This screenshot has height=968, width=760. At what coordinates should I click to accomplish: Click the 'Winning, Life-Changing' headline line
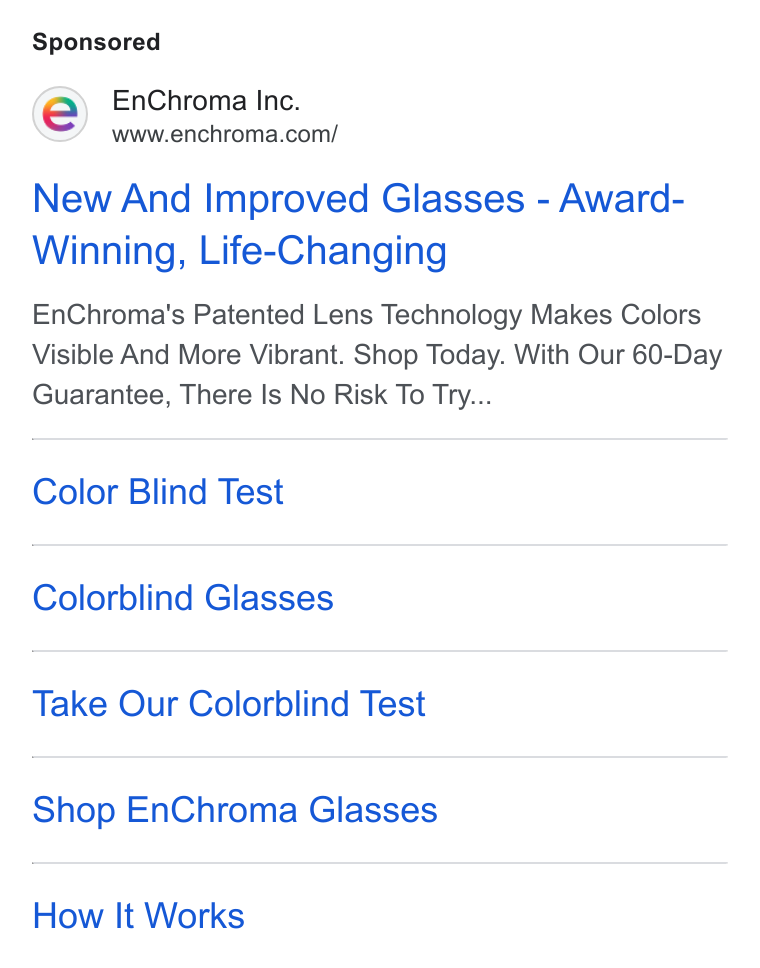click(x=240, y=251)
